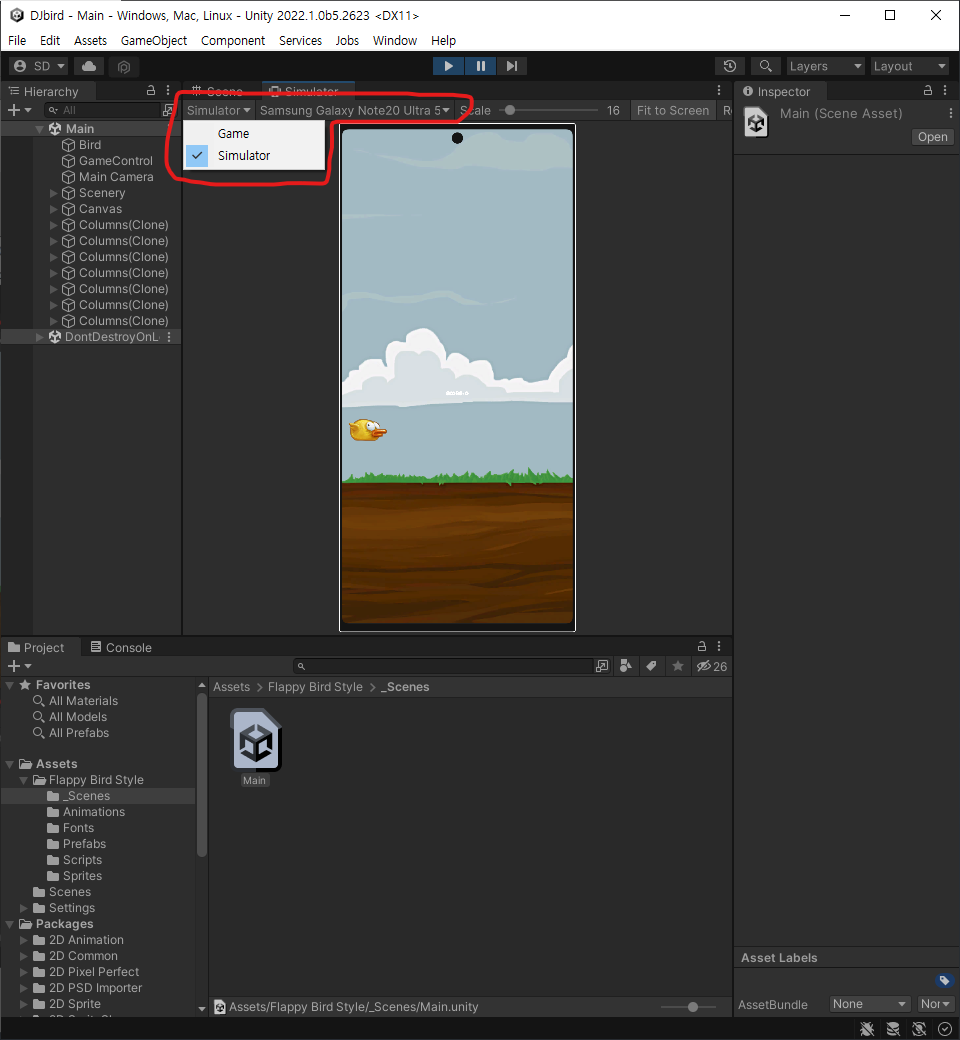Open the Simulator view mode dropdown
This screenshot has width=960, height=1040.
coord(218,111)
